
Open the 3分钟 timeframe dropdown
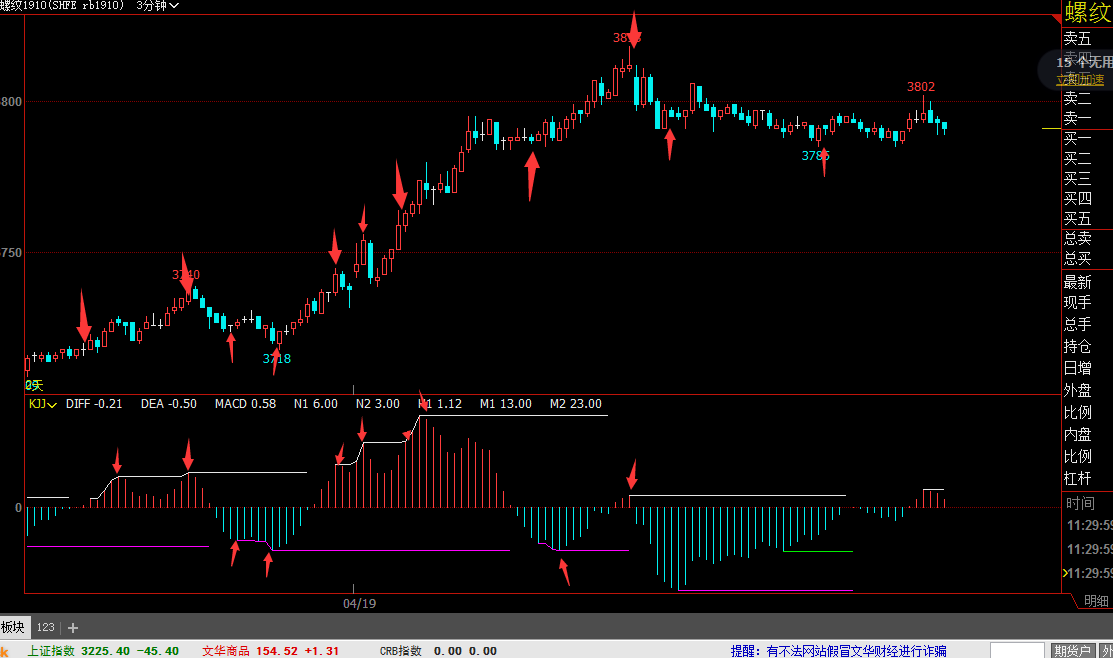[157, 6]
